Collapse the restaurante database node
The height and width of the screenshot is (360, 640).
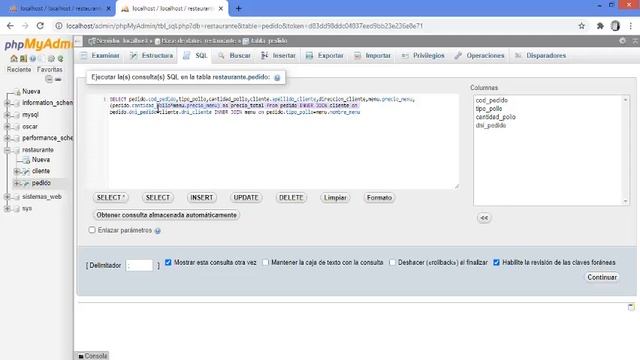(7, 150)
